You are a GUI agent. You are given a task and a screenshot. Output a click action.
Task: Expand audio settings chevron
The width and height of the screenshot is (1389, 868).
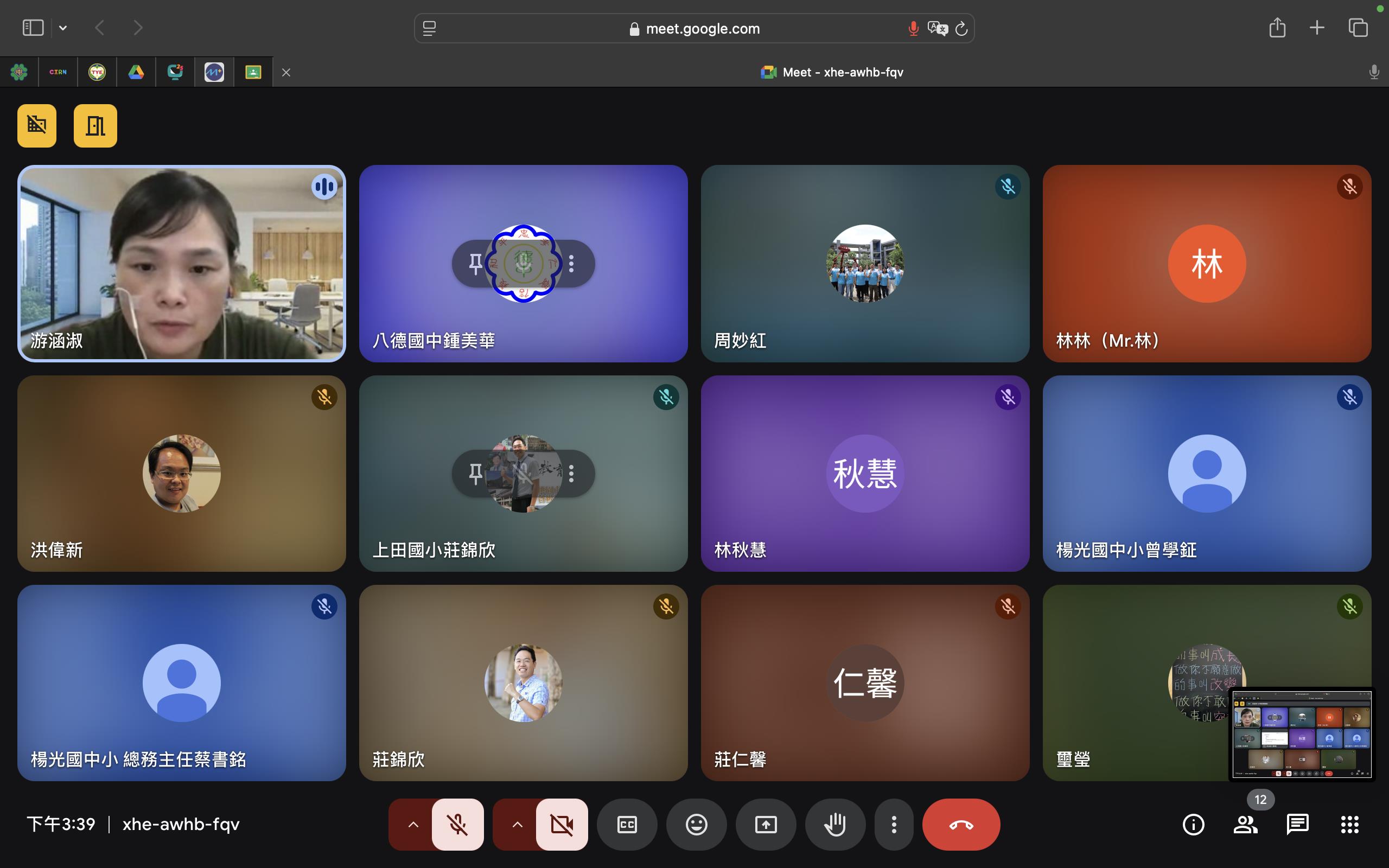tap(413, 825)
